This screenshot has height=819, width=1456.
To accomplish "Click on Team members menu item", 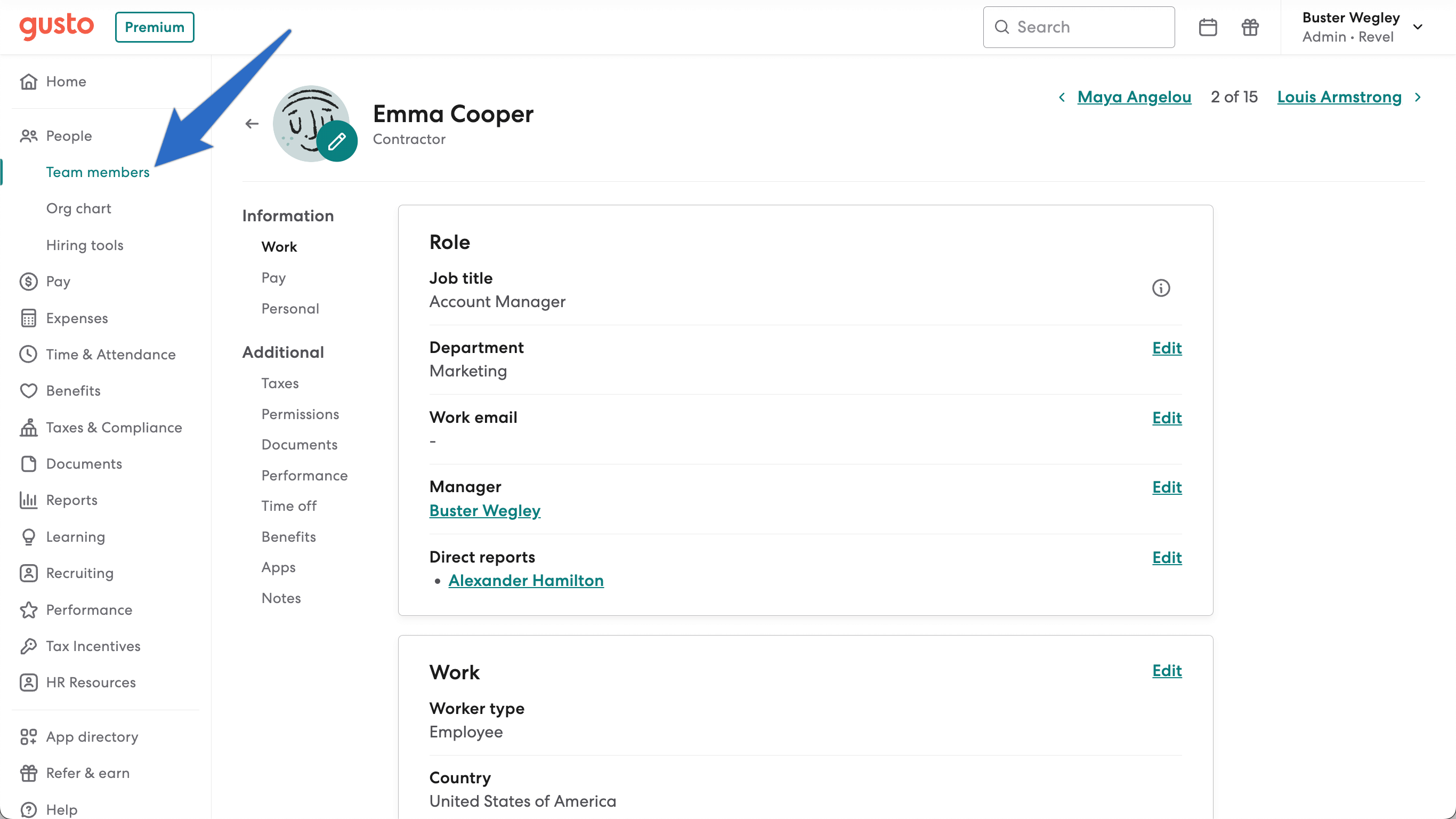I will [x=98, y=172].
